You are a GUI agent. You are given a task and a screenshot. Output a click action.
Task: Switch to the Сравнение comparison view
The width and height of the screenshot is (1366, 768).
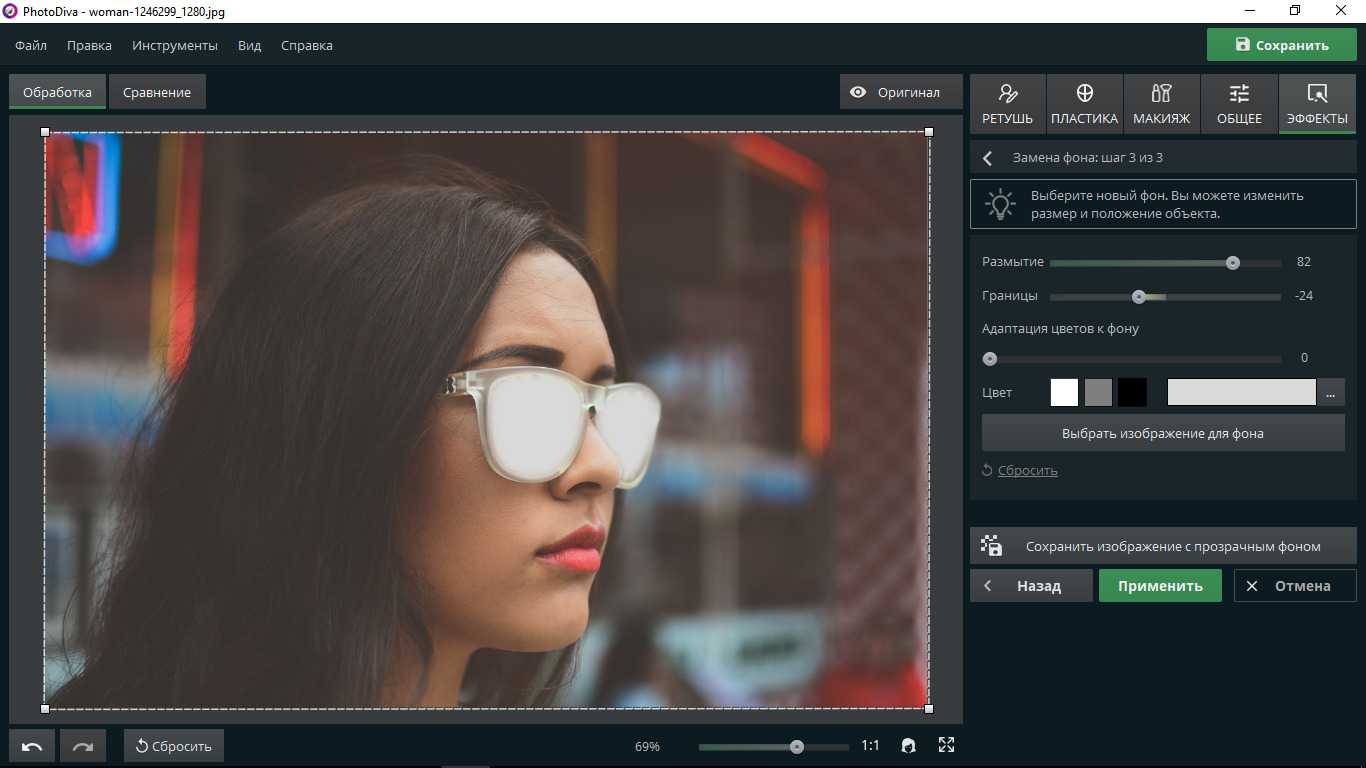[x=157, y=92]
